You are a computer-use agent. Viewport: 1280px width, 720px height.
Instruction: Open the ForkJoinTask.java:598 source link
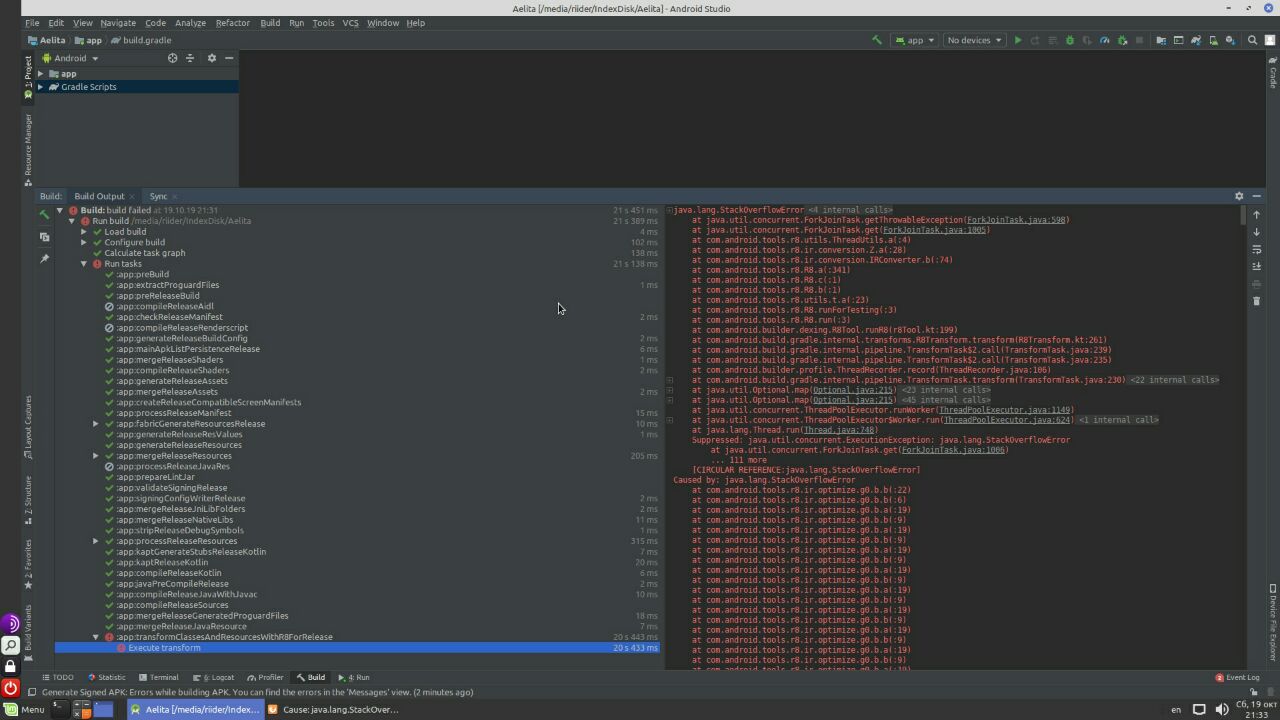pos(1017,220)
